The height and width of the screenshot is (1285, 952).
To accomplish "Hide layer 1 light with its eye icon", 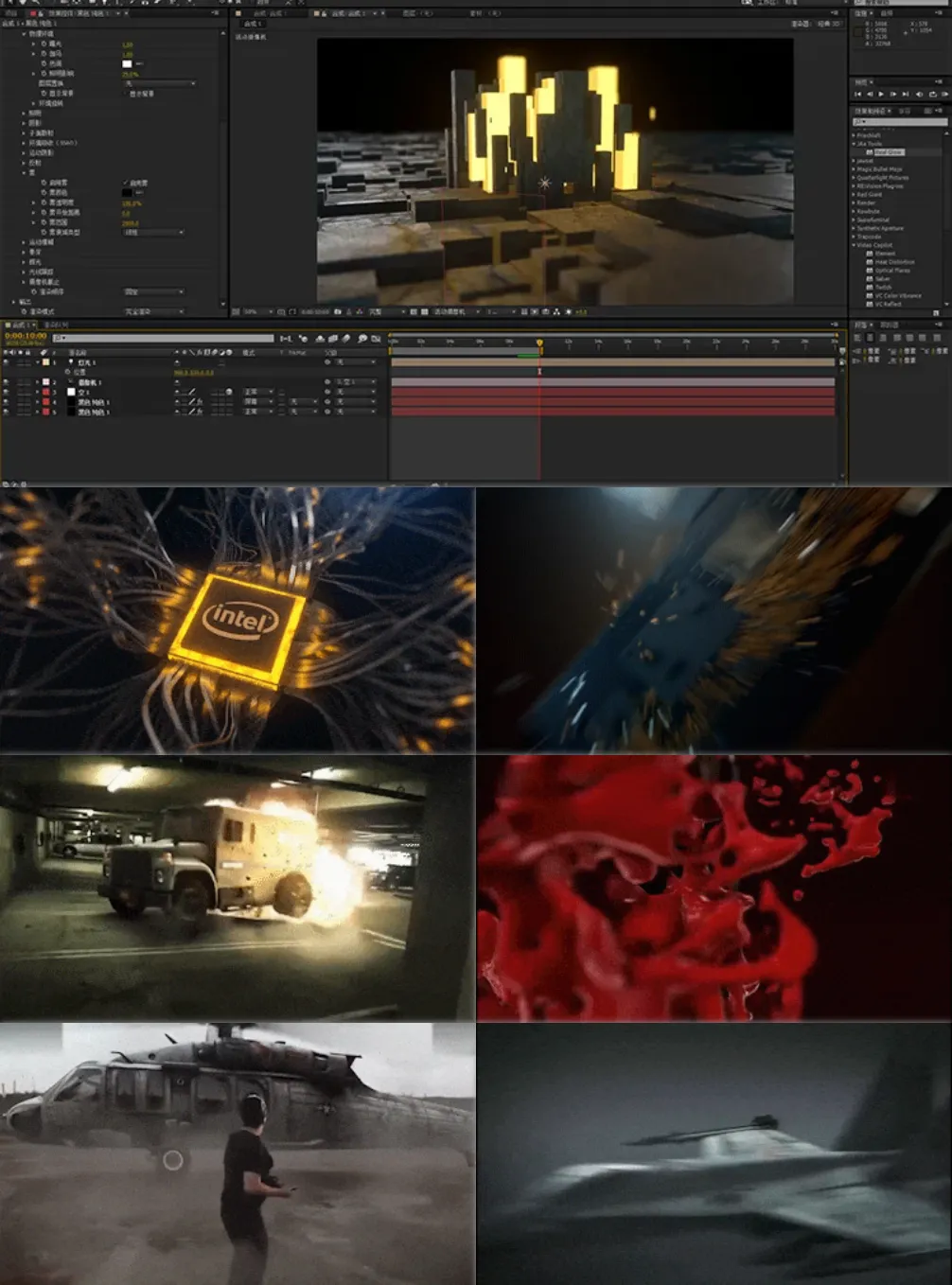I will point(7,362).
